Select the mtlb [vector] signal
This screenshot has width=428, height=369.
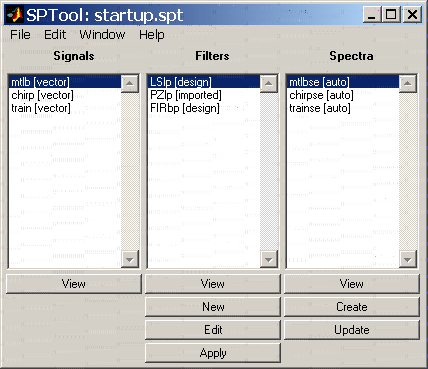65,82
